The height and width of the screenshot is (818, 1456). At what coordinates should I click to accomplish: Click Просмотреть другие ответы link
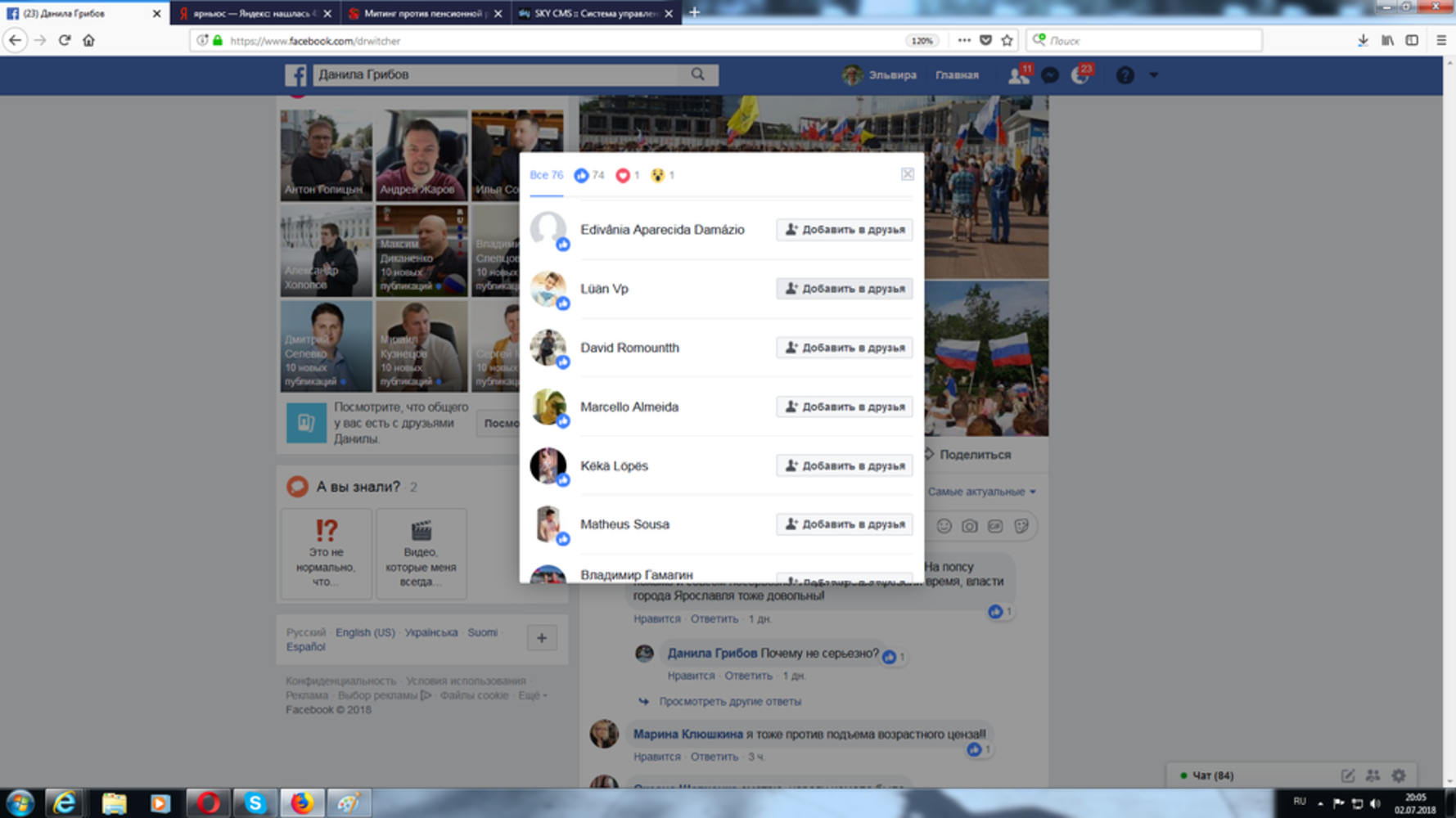pyautogui.click(x=730, y=702)
